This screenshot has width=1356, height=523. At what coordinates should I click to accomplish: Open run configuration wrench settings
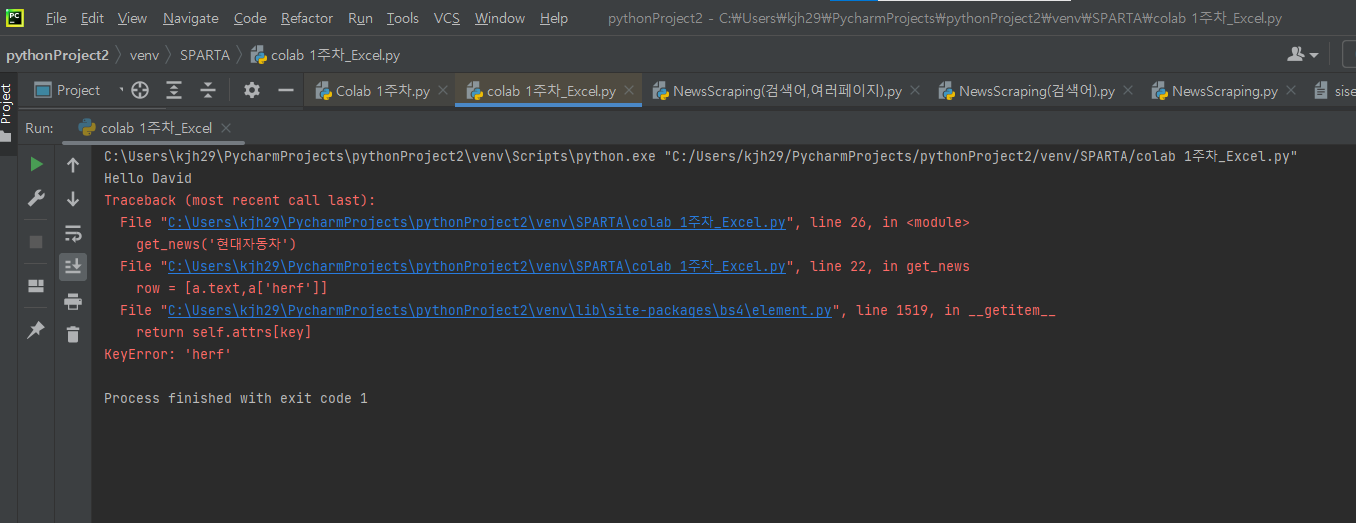[36, 198]
